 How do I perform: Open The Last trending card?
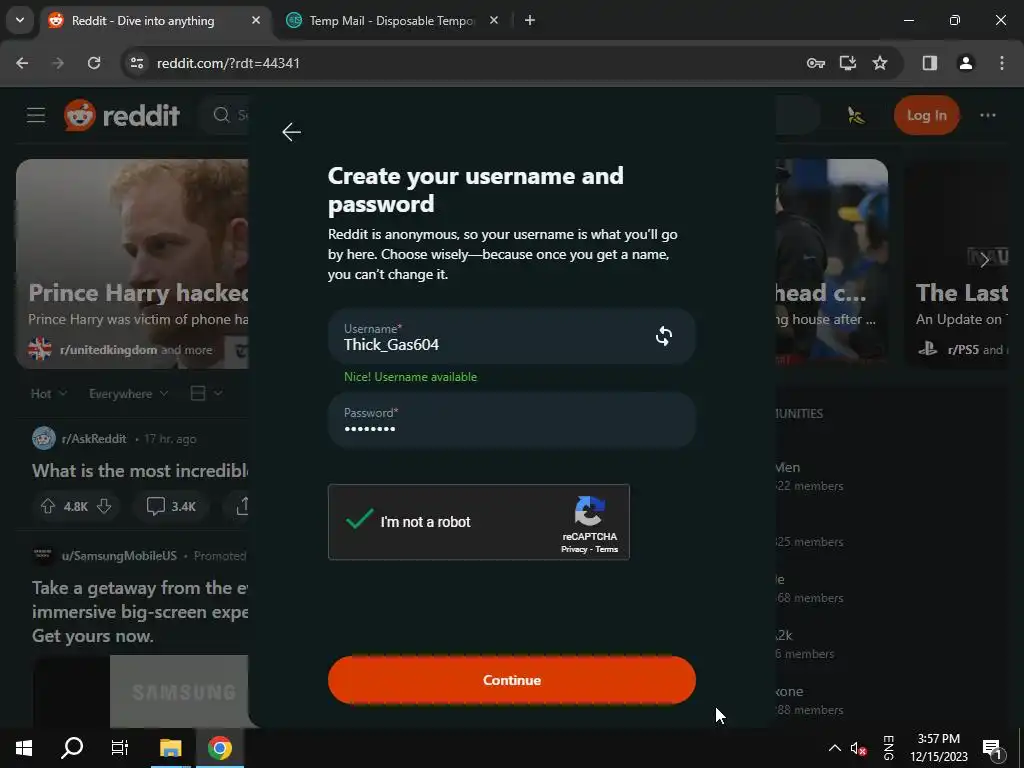pyautogui.click(x=956, y=264)
